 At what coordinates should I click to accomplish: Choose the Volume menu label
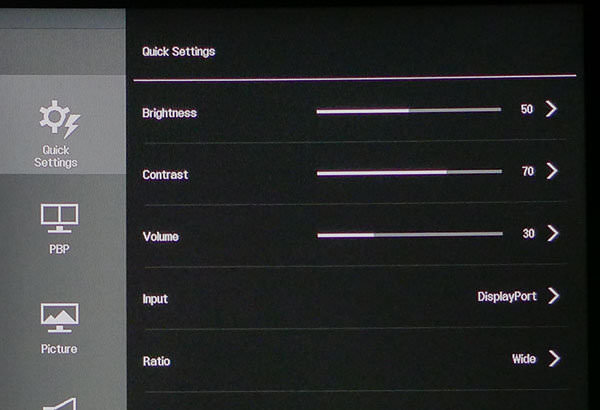pos(162,237)
